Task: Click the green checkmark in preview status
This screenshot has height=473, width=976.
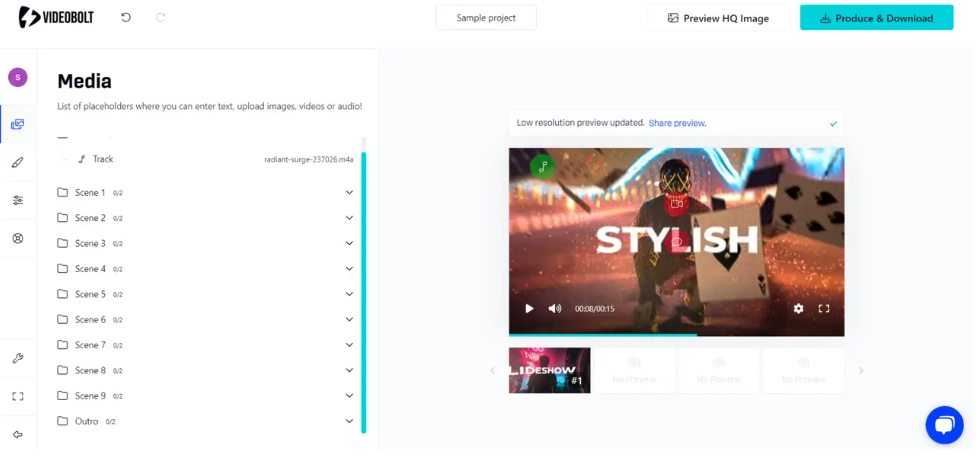Action: [833, 123]
